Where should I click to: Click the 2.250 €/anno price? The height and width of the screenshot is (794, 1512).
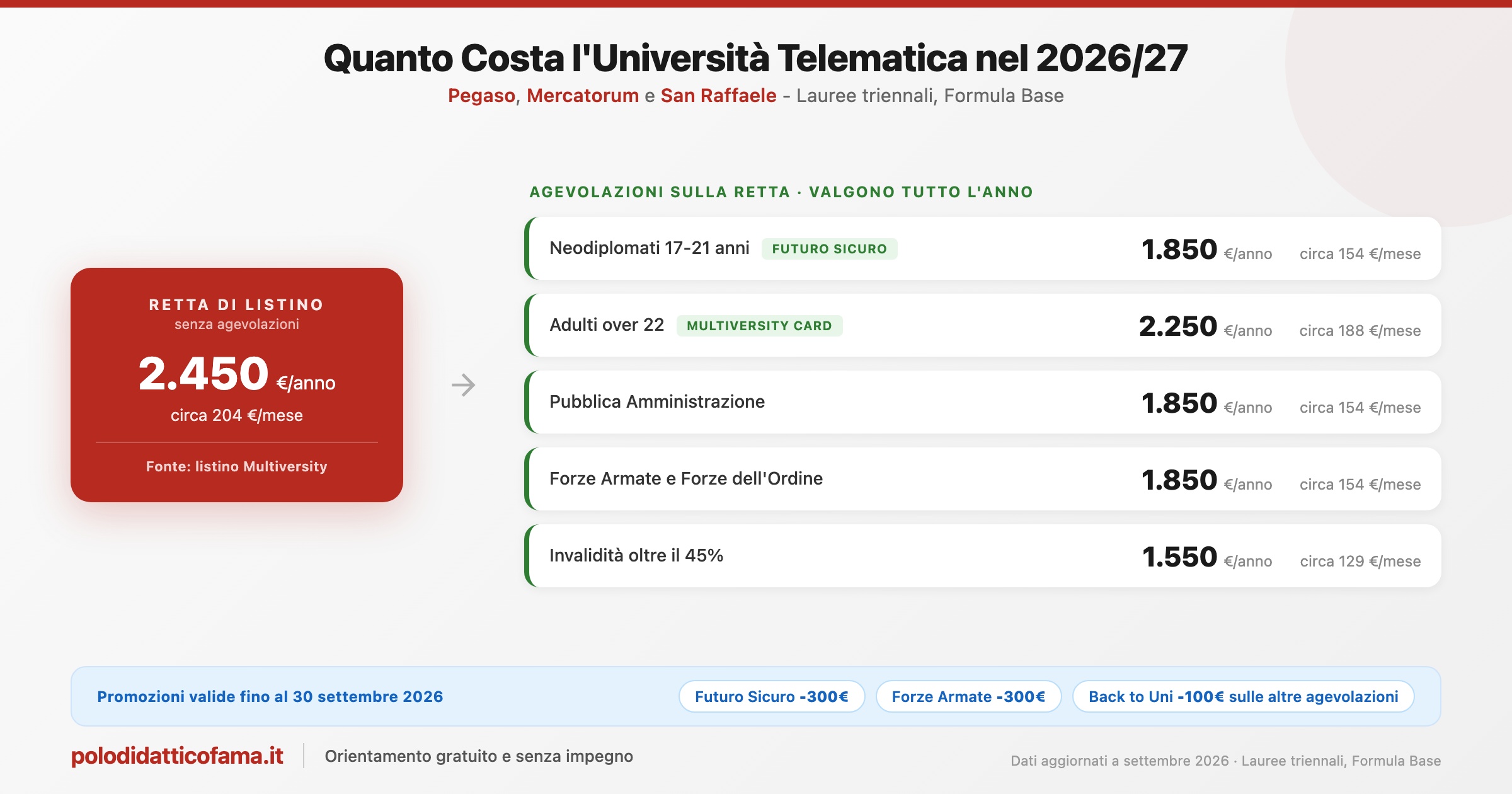pyautogui.click(x=1205, y=326)
